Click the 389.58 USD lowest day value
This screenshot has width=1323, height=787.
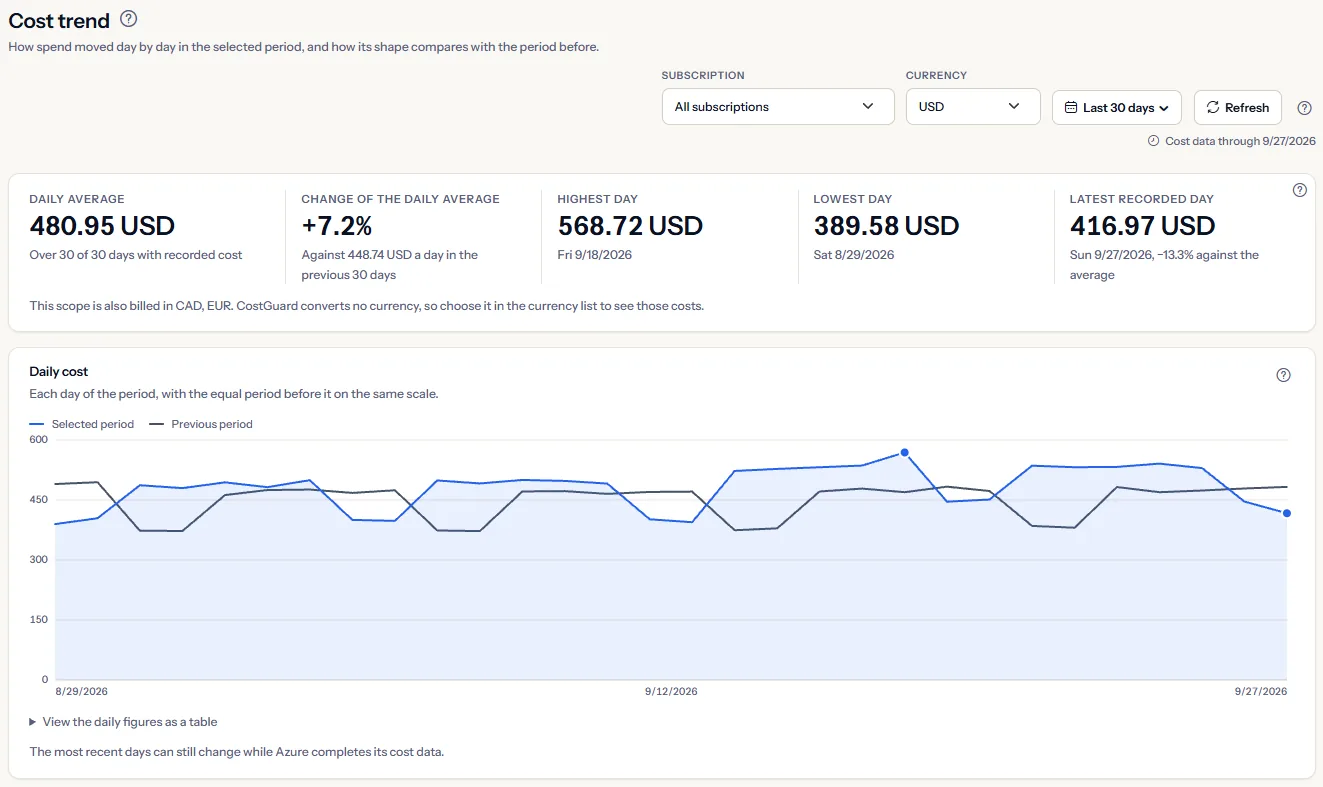(886, 226)
